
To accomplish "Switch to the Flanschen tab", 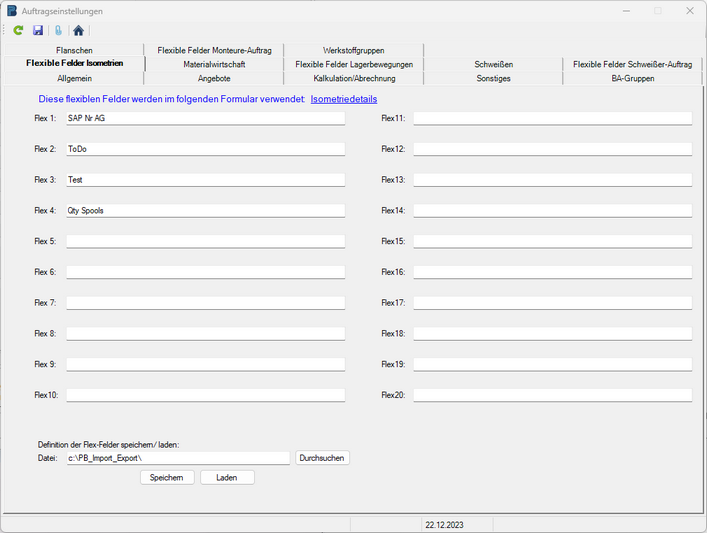I will (x=75, y=50).
